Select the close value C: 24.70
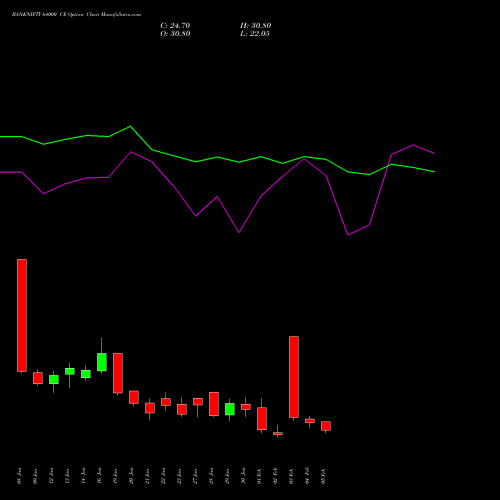The width and height of the screenshot is (500, 500). (175, 26)
